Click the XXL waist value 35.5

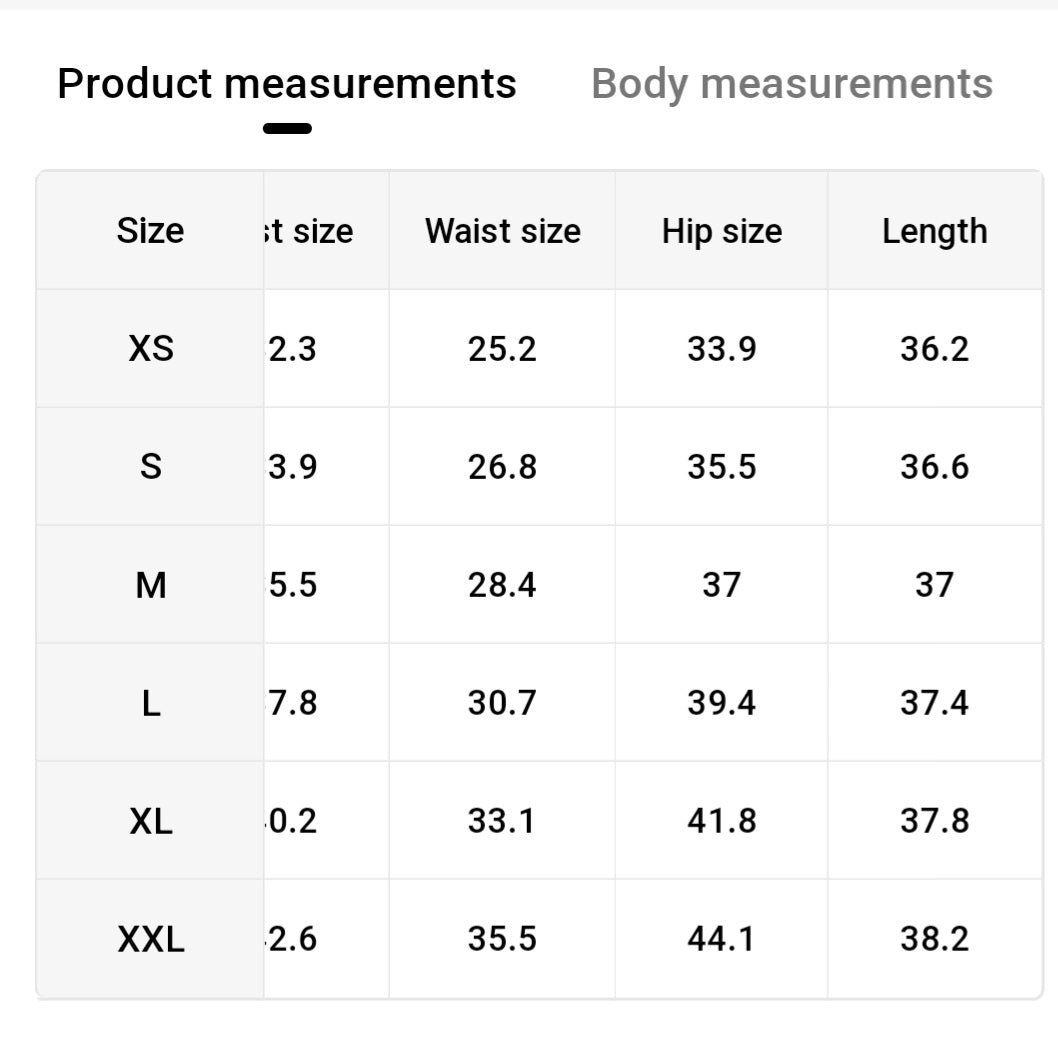502,939
